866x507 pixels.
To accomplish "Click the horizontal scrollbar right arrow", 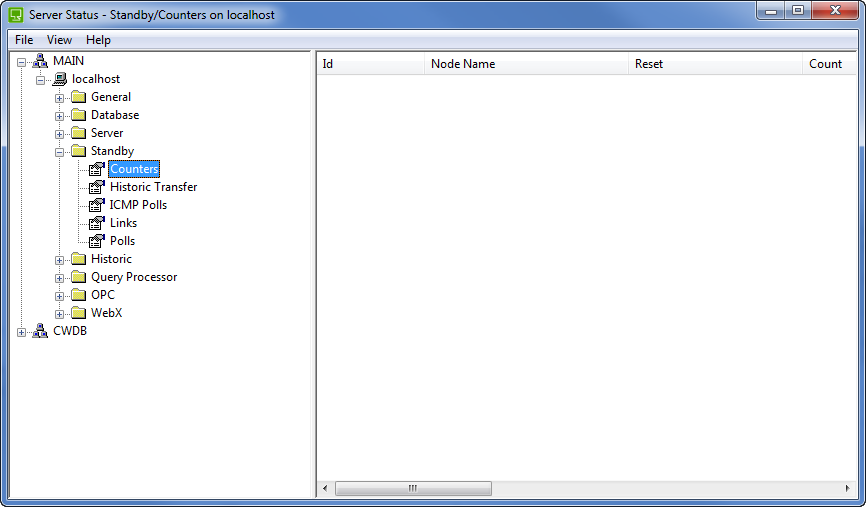I will (x=849, y=489).
